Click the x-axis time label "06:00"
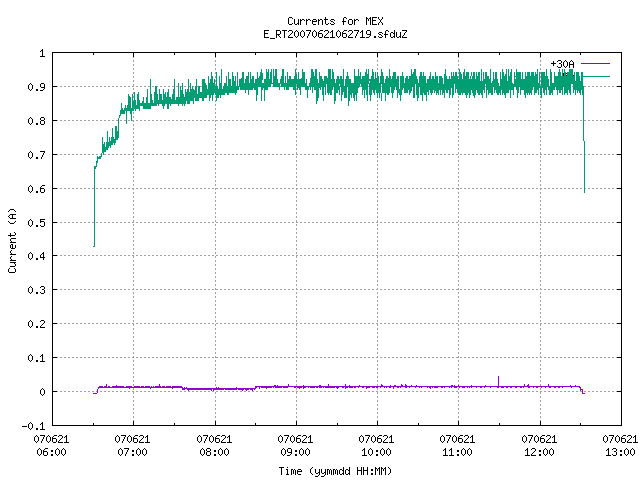640x480 pixels. 51,452
